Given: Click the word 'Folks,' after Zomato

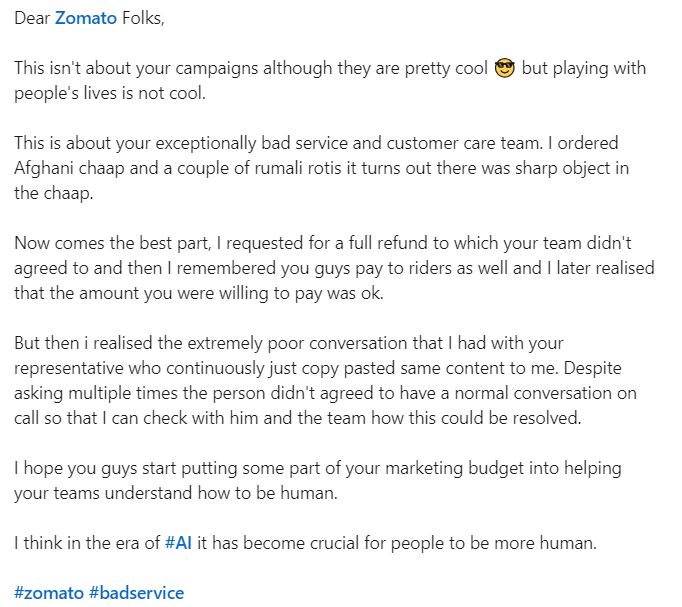Looking at the screenshot, I should (143, 18).
